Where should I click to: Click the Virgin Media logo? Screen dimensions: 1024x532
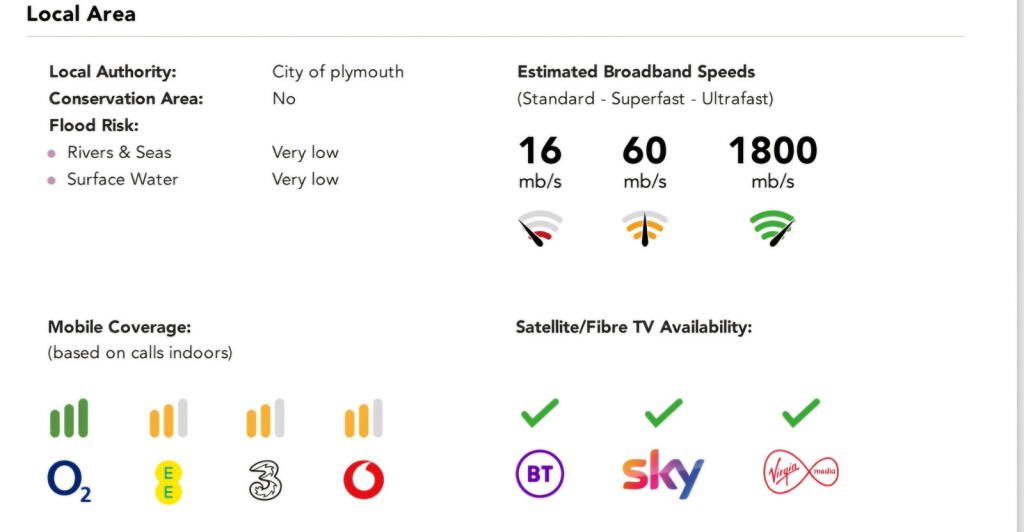[x=800, y=472]
